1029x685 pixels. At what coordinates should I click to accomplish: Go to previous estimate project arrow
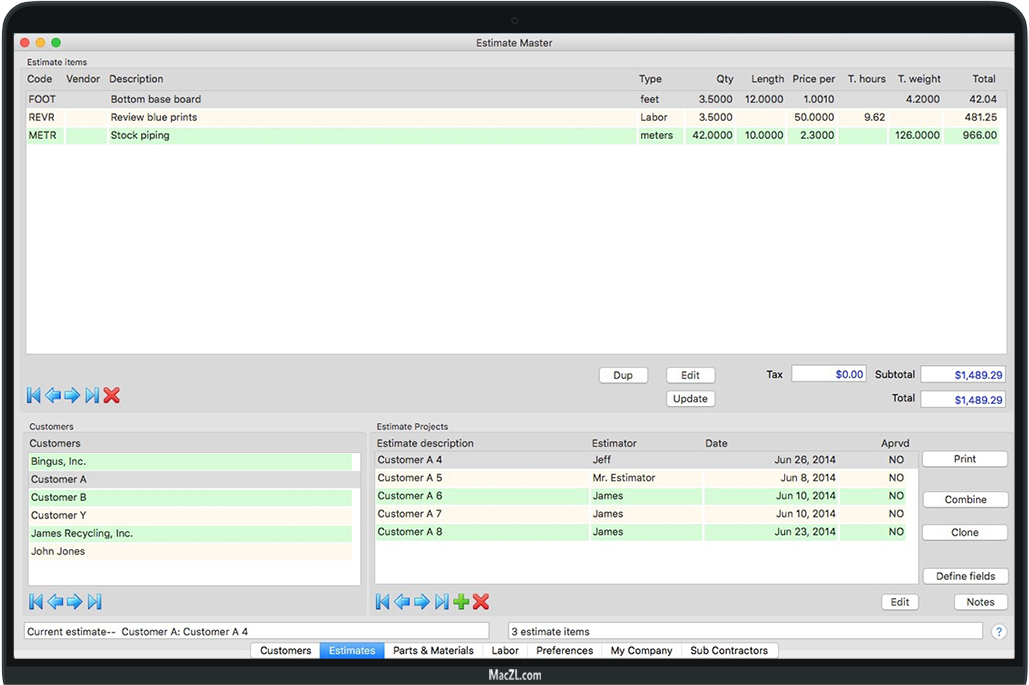coord(402,602)
